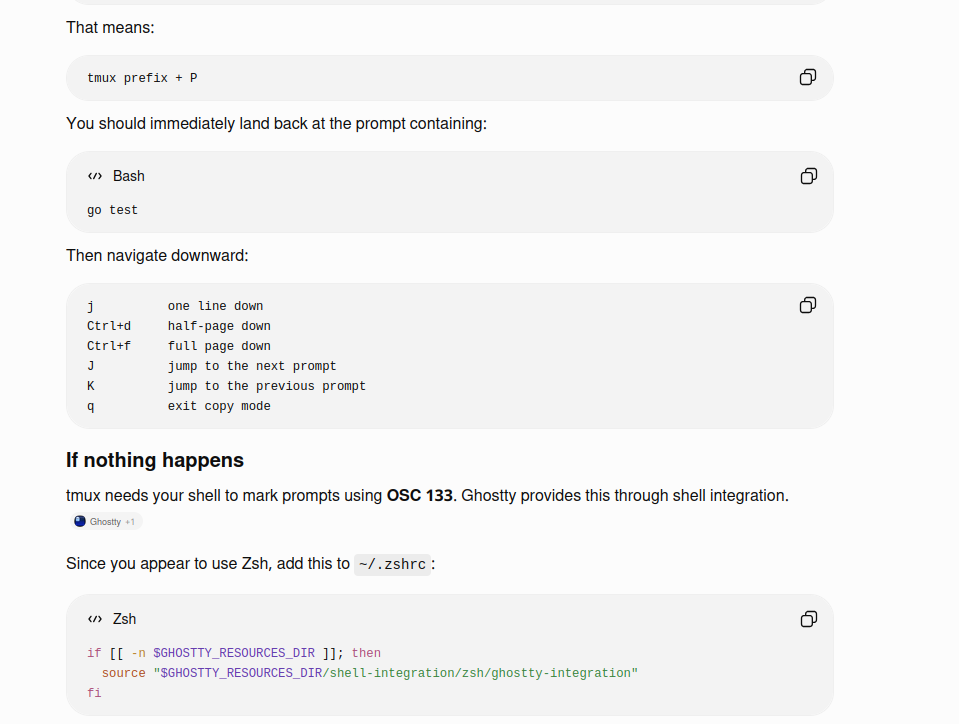Screen dimensions: 959x724
Task: Click the 'Zsh' language label
Action: pos(124,619)
